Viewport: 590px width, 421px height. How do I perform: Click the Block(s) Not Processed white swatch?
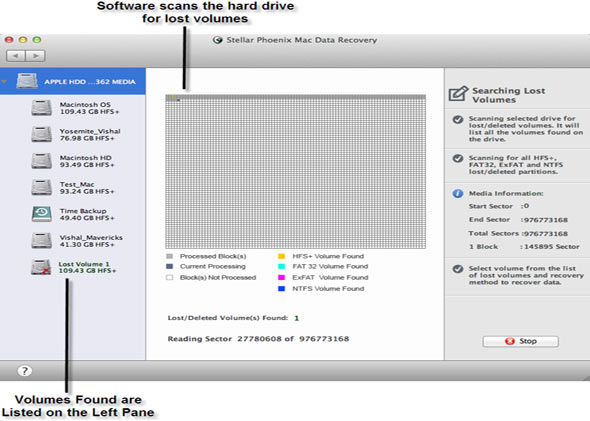pyautogui.click(x=170, y=278)
